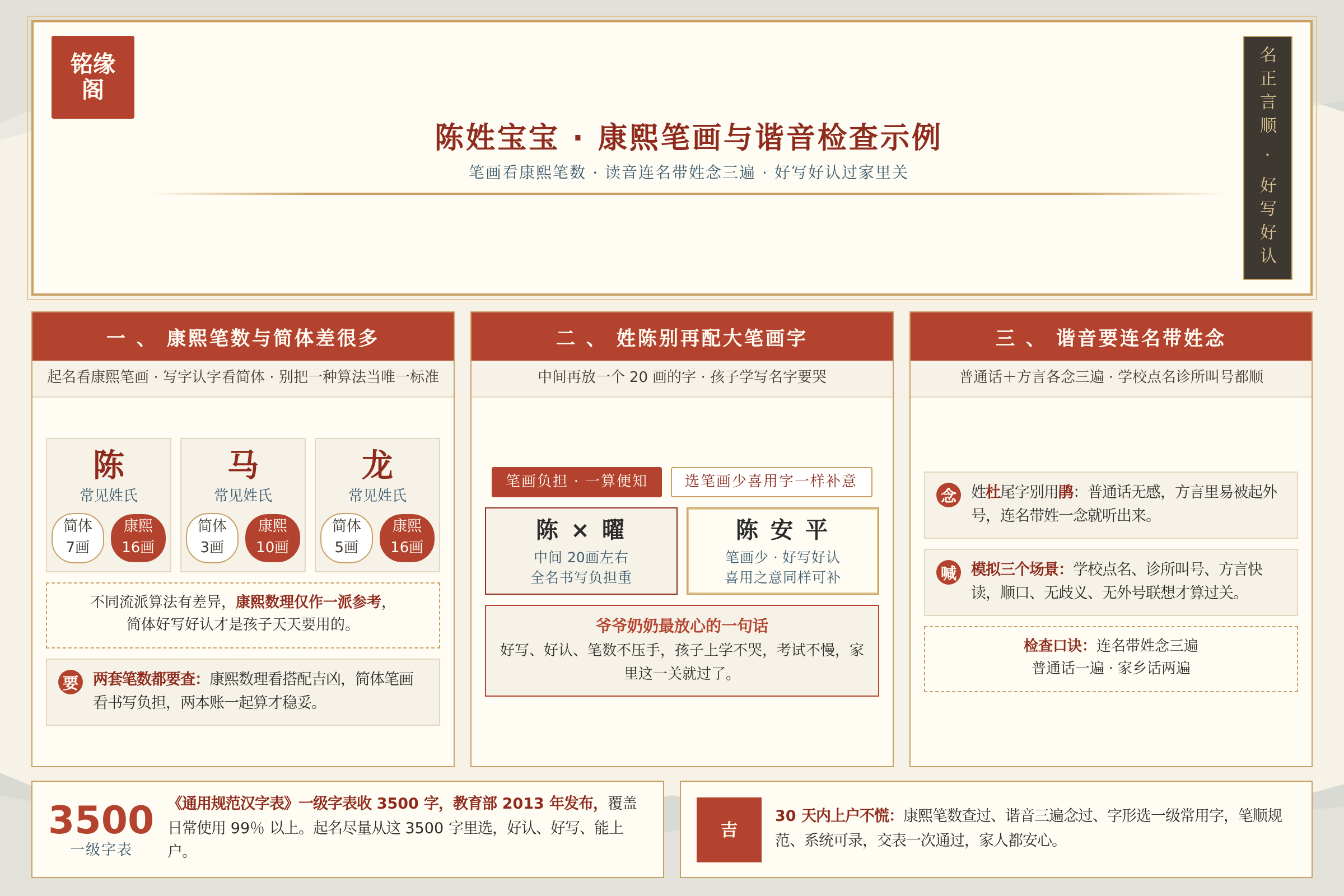
Task: Click the round 要 badge icon
Action: [x=71, y=682]
